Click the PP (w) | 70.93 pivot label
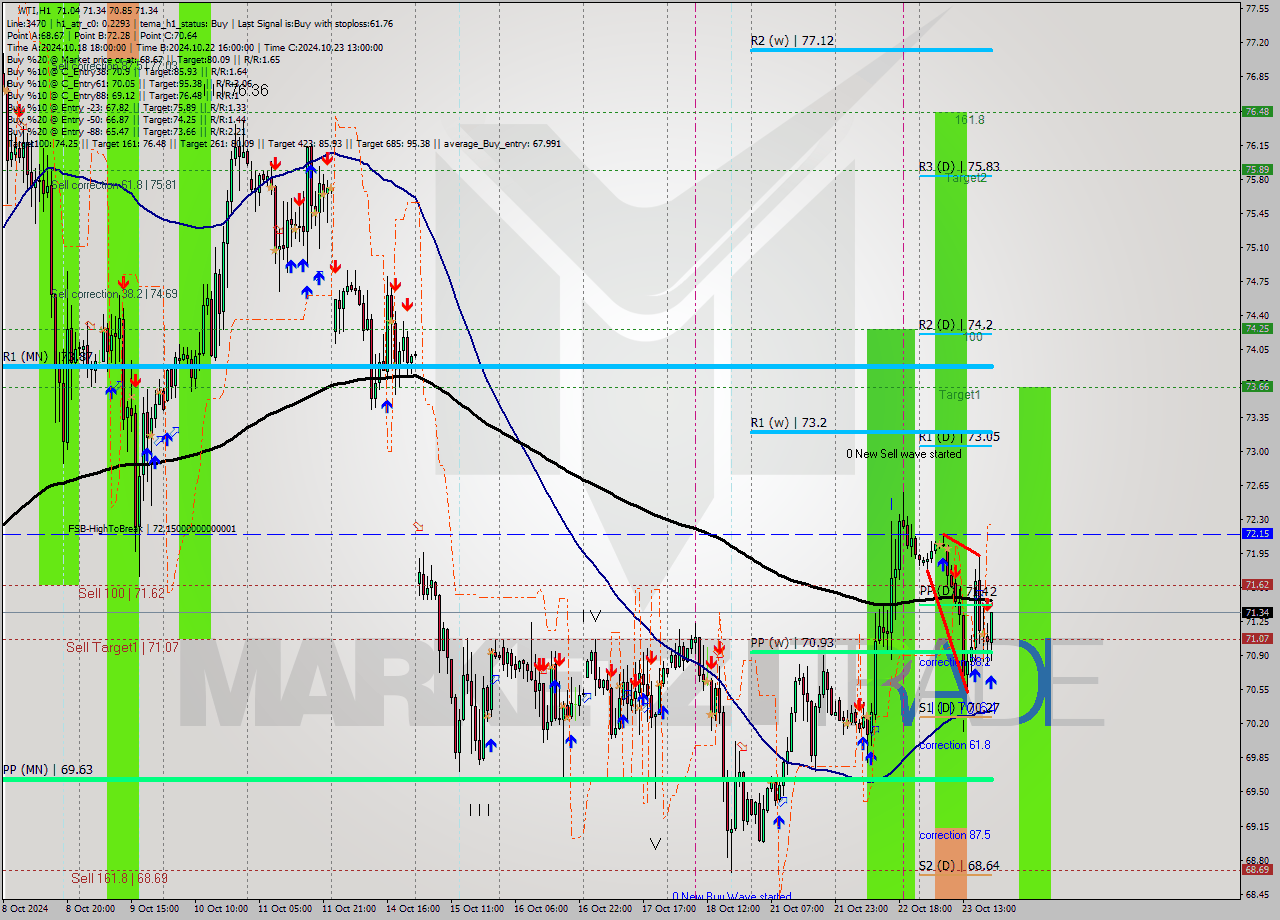The image size is (1280, 920). (x=792, y=643)
